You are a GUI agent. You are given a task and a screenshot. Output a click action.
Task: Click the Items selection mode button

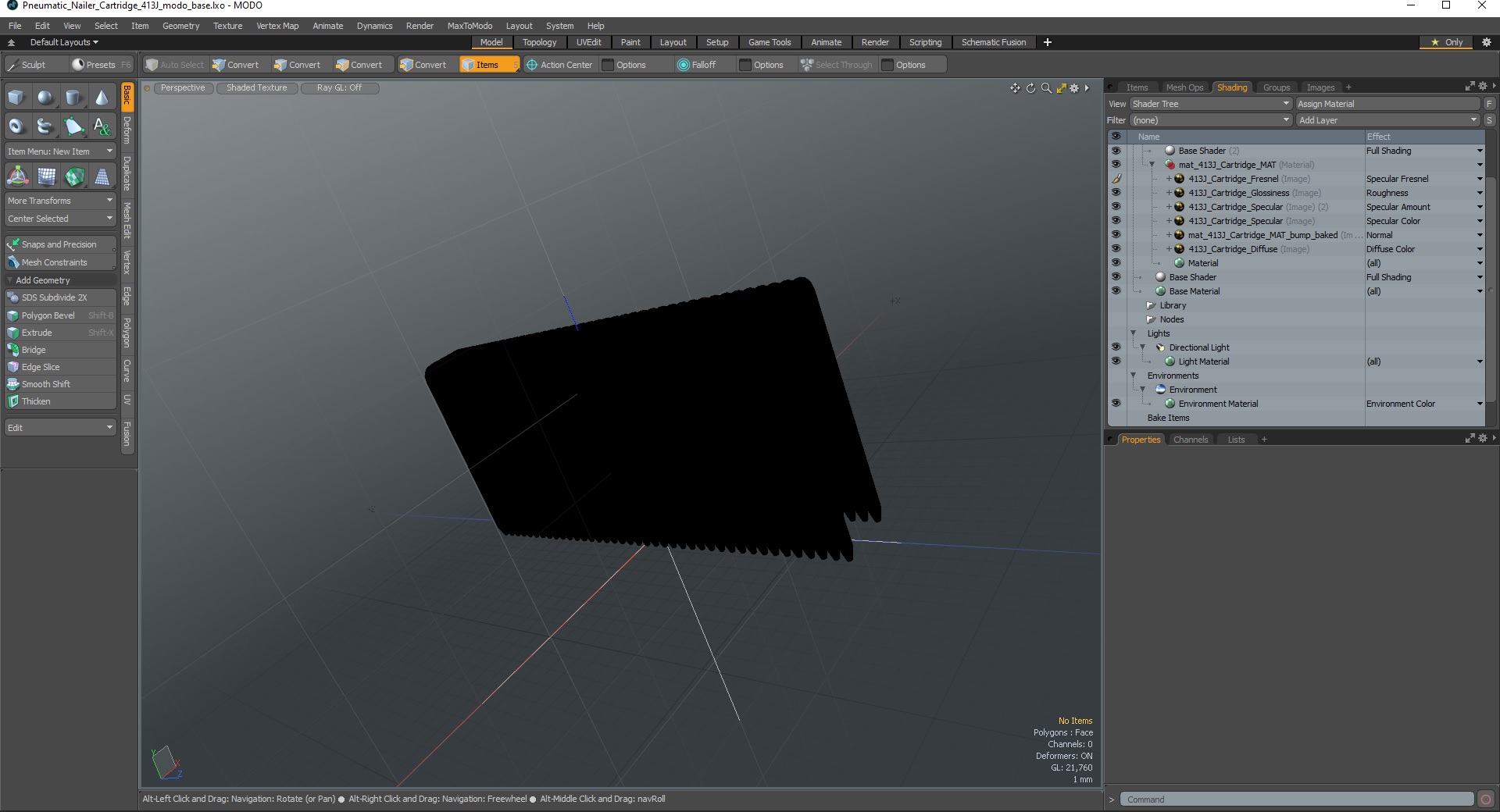pos(489,65)
